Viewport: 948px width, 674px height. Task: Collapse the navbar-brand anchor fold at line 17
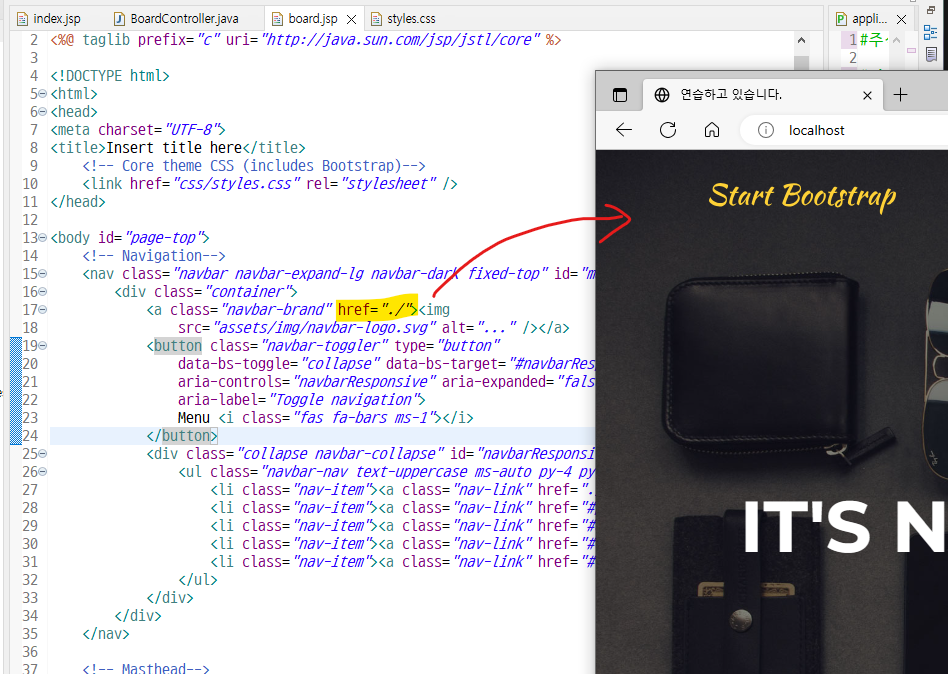pos(42,309)
